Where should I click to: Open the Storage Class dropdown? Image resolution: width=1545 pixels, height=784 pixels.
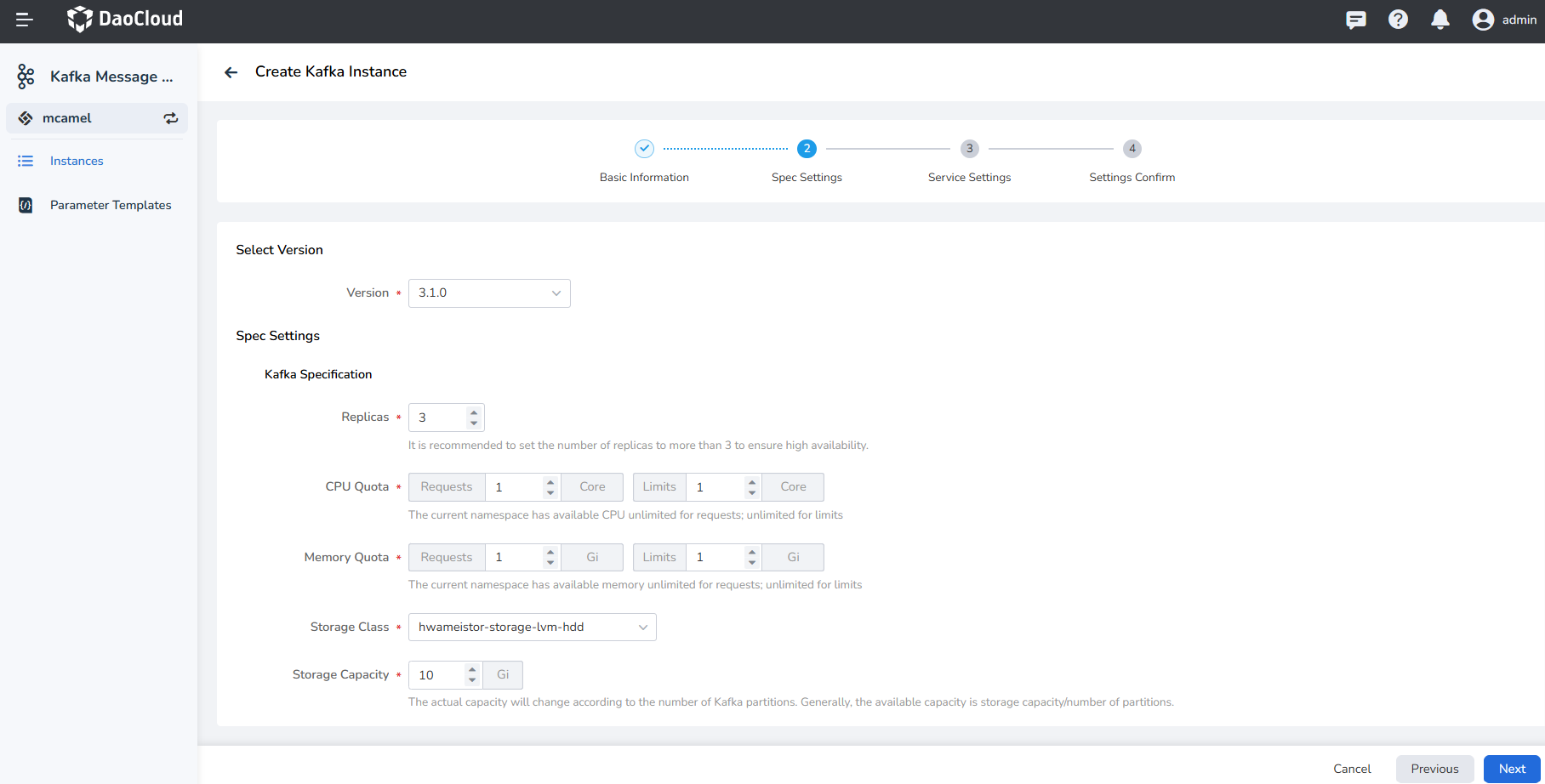tap(532, 628)
